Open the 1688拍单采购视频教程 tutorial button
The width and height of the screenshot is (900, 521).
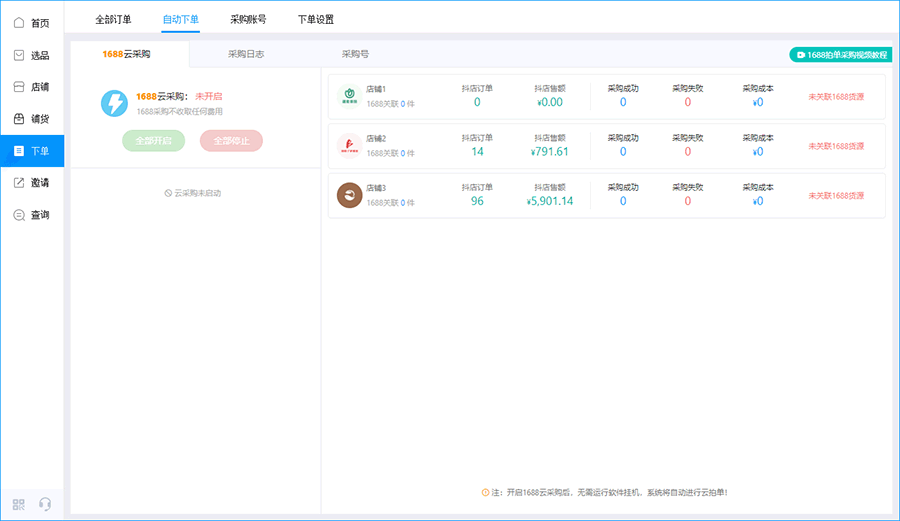(x=840, y=55)
